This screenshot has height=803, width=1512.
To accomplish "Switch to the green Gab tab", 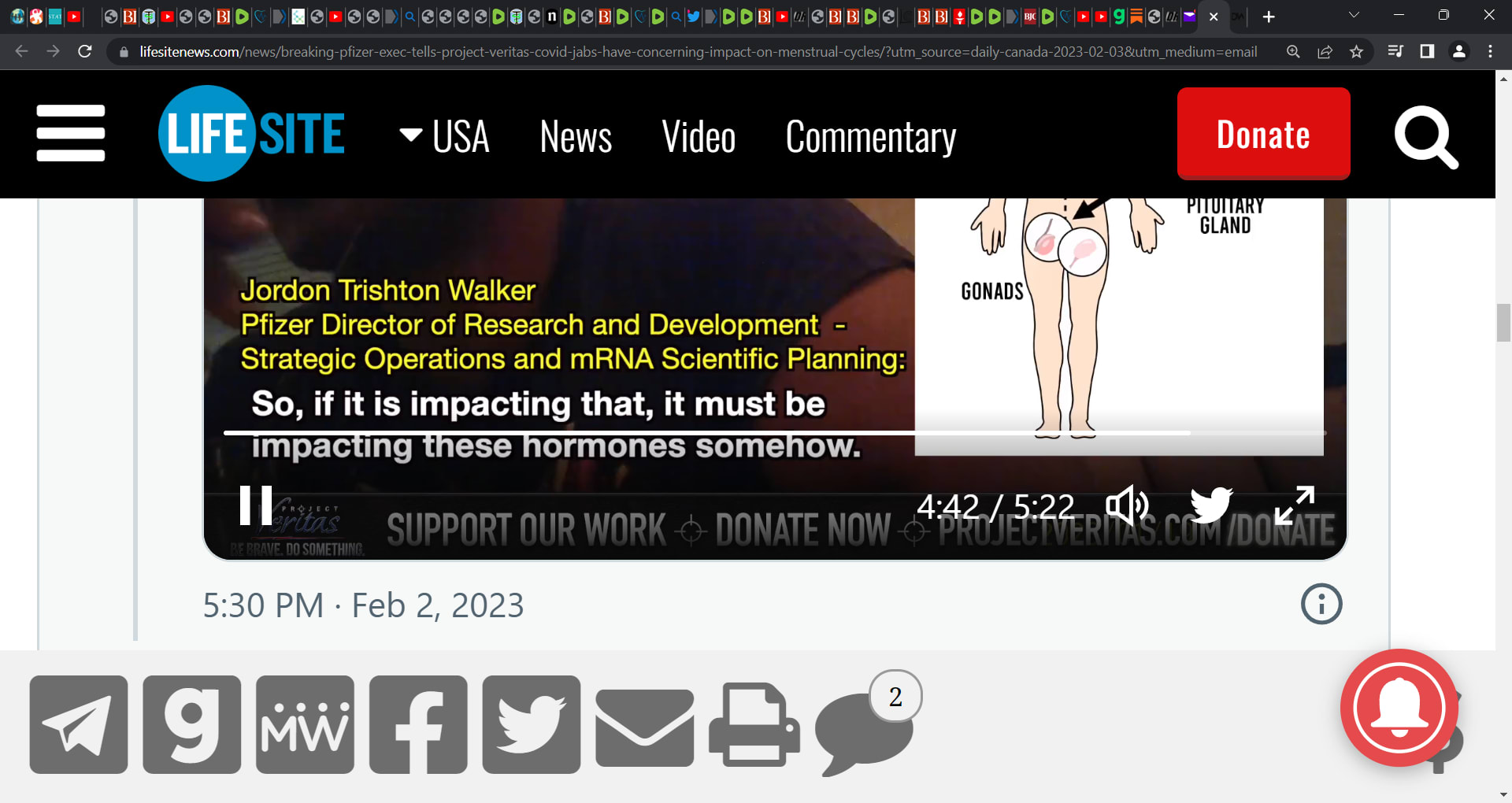I will tap(1118, 17).
